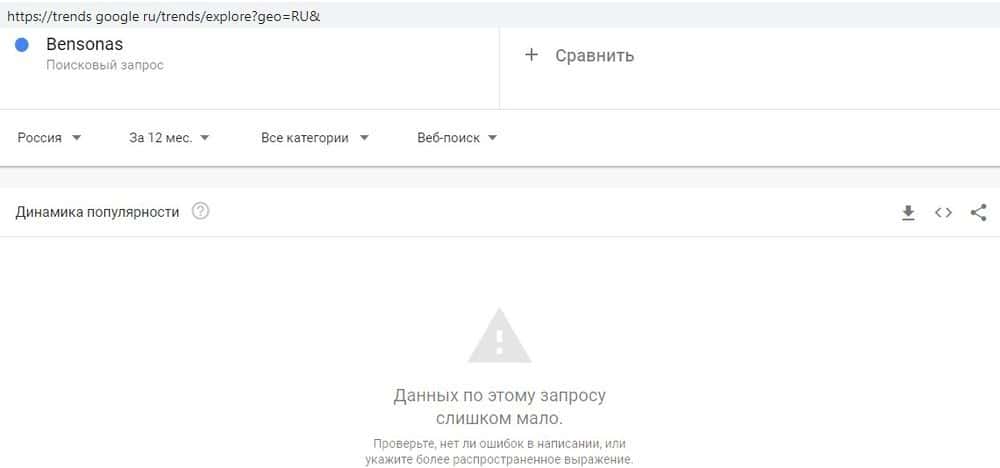Download the Динамика популярности data as CSV
The image size is (1000, 468).
(x=908, y=212)
